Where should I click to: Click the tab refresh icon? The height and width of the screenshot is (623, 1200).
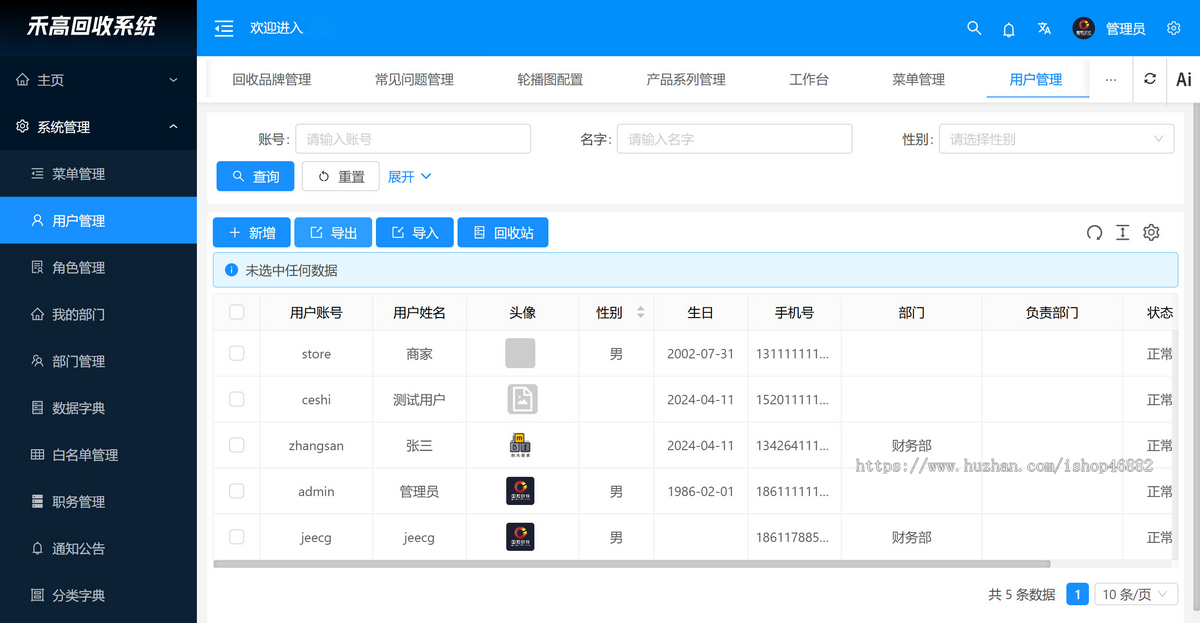point(1150,79)
